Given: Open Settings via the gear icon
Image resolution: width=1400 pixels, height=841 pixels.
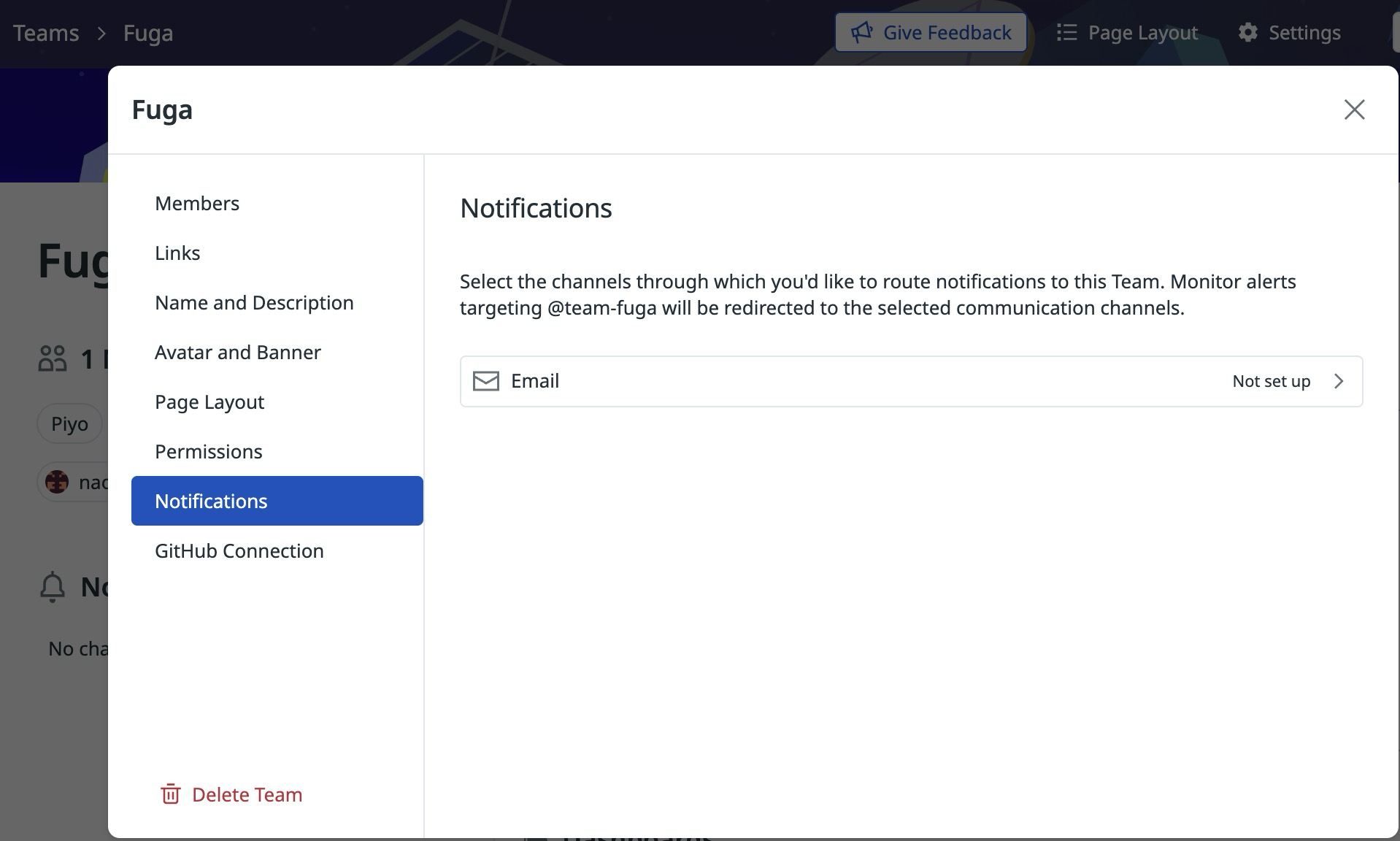Looking at the screenshot, I should pos(1247,32).
